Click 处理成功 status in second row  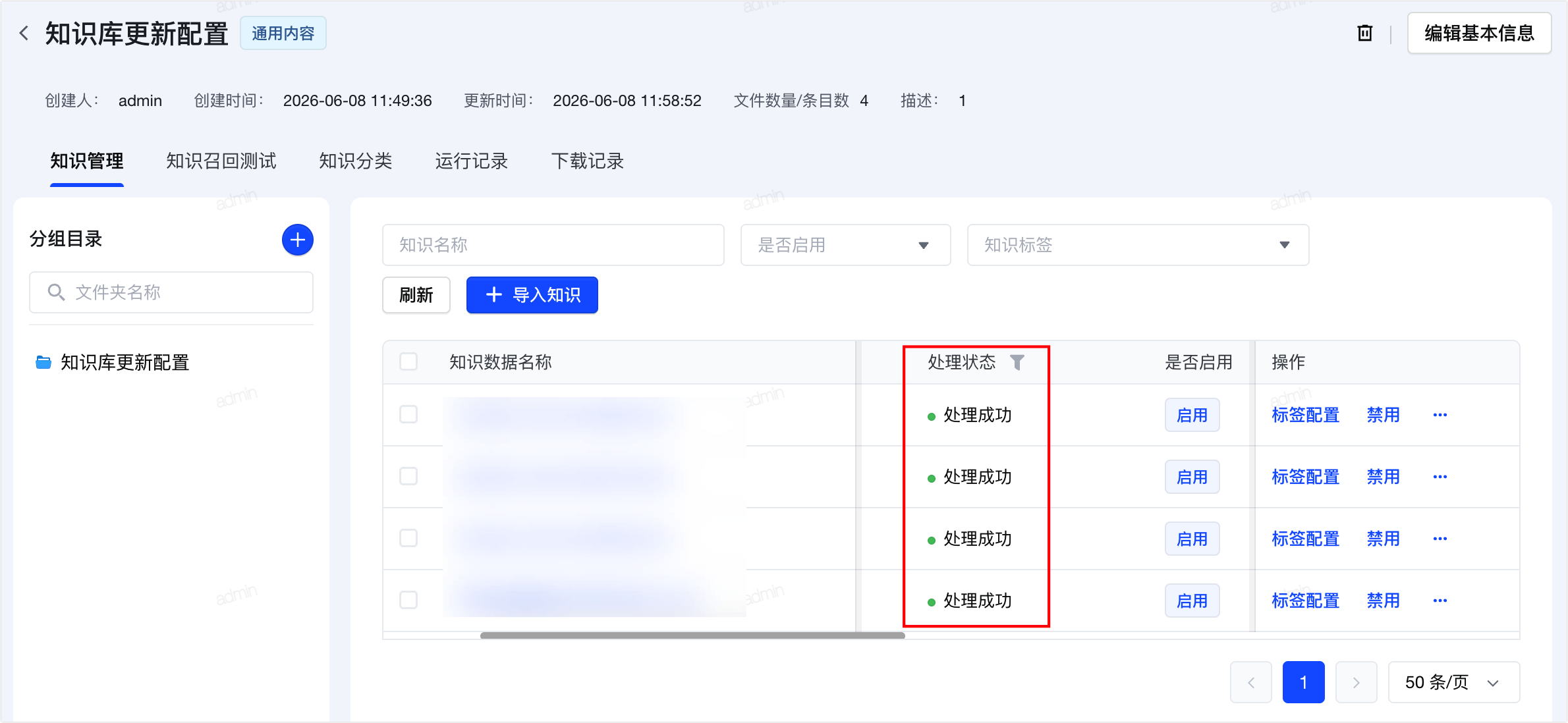(x=970, y=477)
